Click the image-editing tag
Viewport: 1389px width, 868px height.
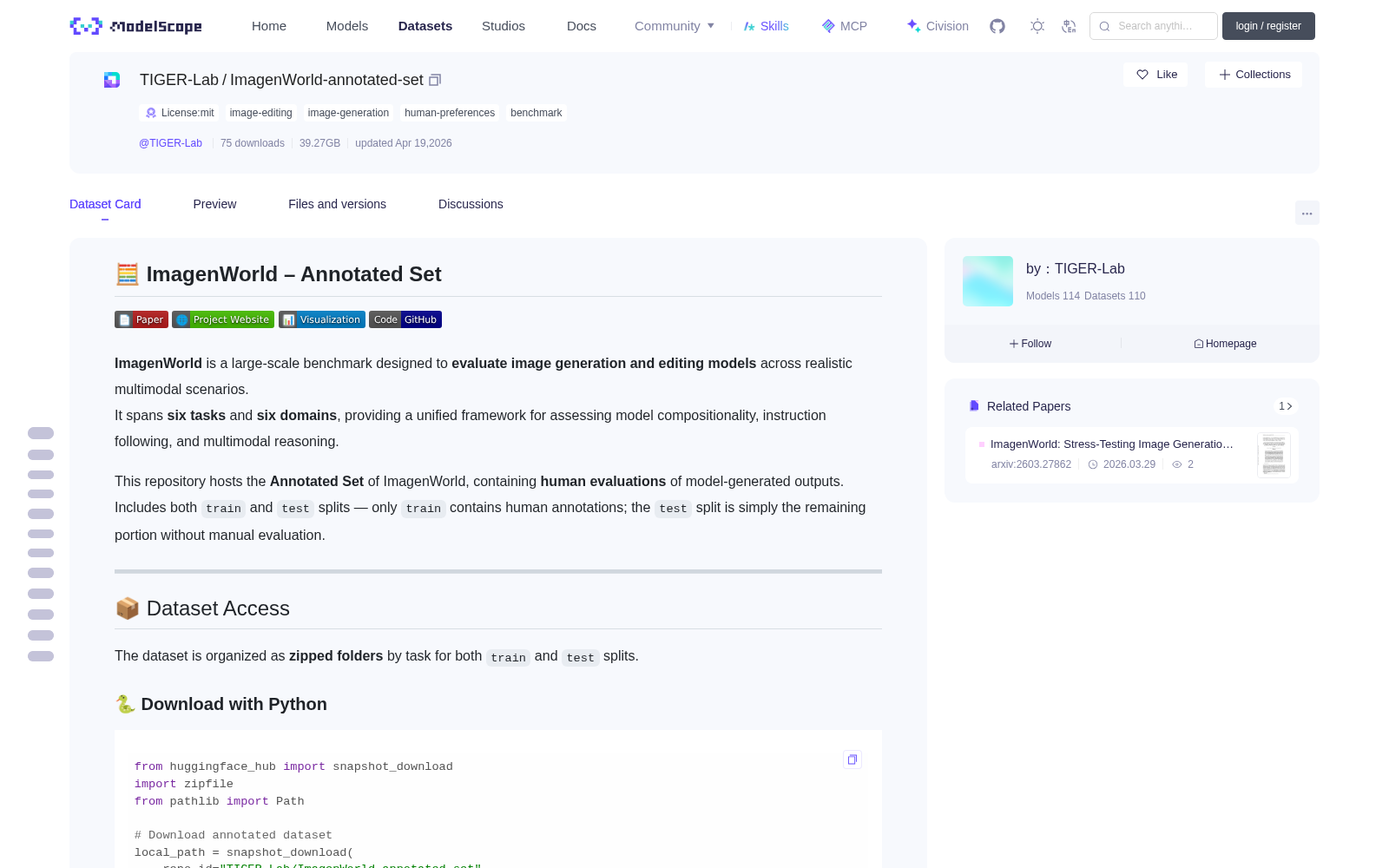(x=260, y=113)
